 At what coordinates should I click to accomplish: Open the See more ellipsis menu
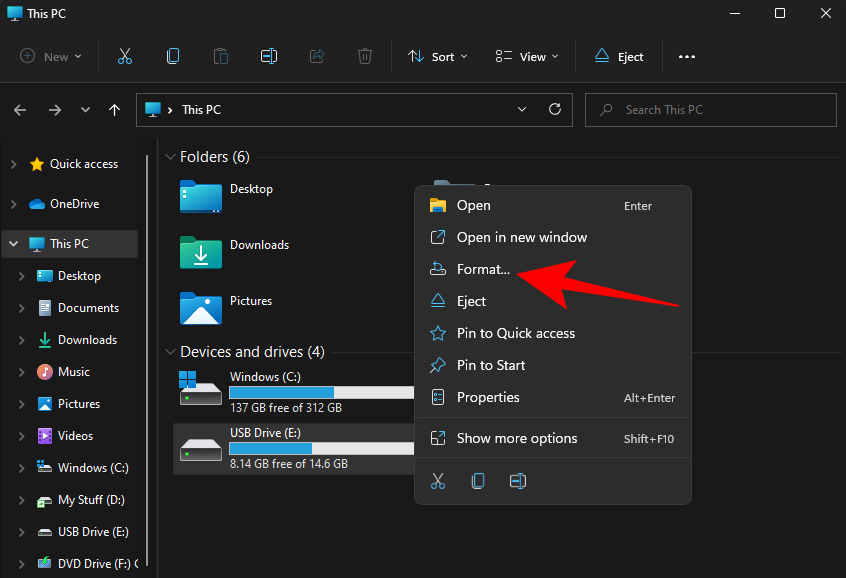click(x=686, y=57)
